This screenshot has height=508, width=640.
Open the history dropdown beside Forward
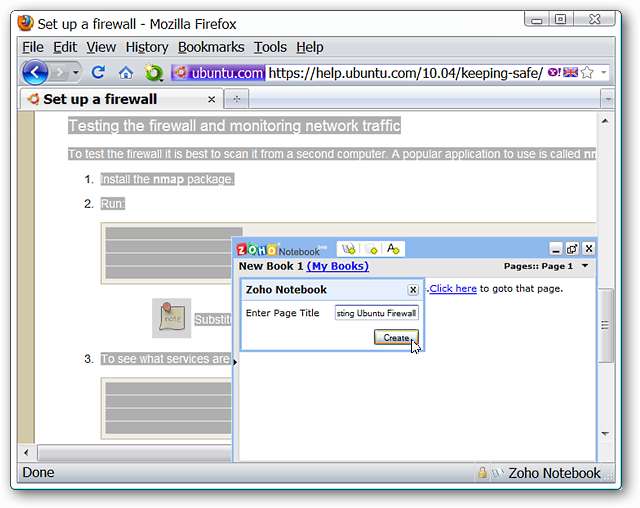(76, 73)
